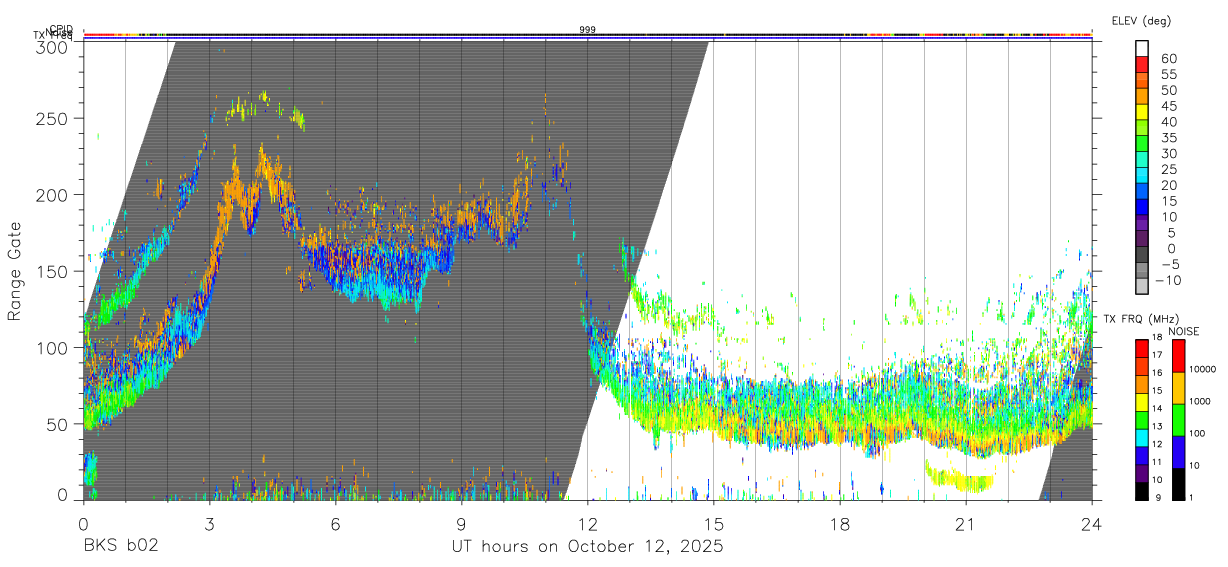Click the 'TX FRQ (MHz)' legend title
The width and height of the screenshot is (1228, 567).
1141,319
